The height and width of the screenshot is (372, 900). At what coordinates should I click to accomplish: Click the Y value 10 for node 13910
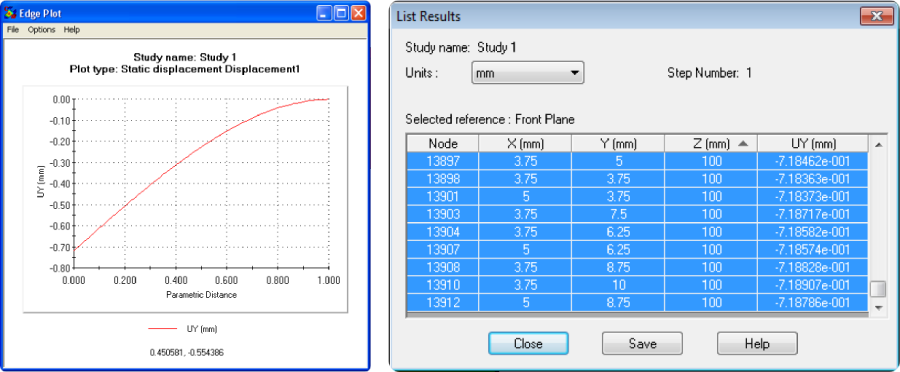point(618,286)
